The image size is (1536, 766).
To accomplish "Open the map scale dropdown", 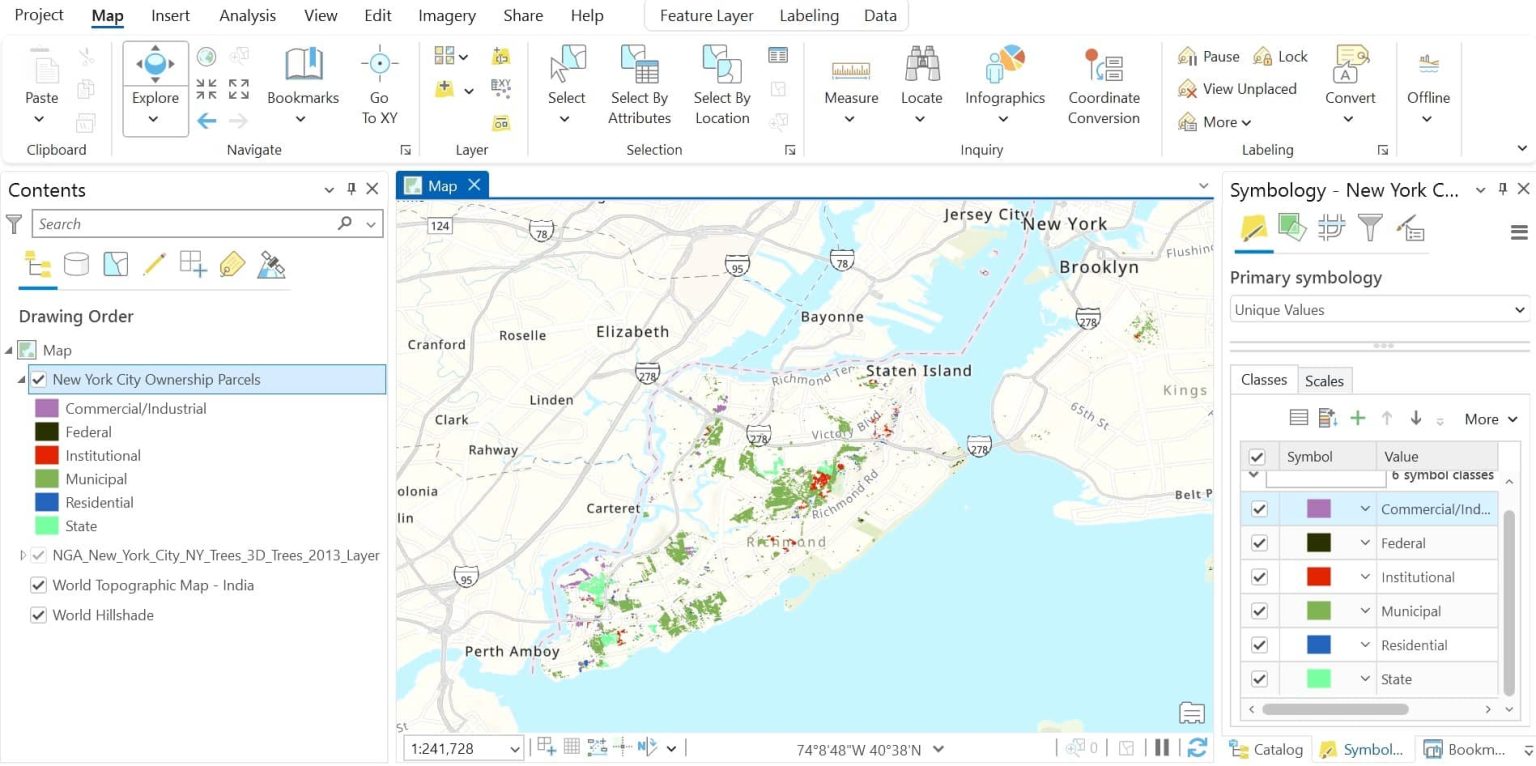I will 516,747.
